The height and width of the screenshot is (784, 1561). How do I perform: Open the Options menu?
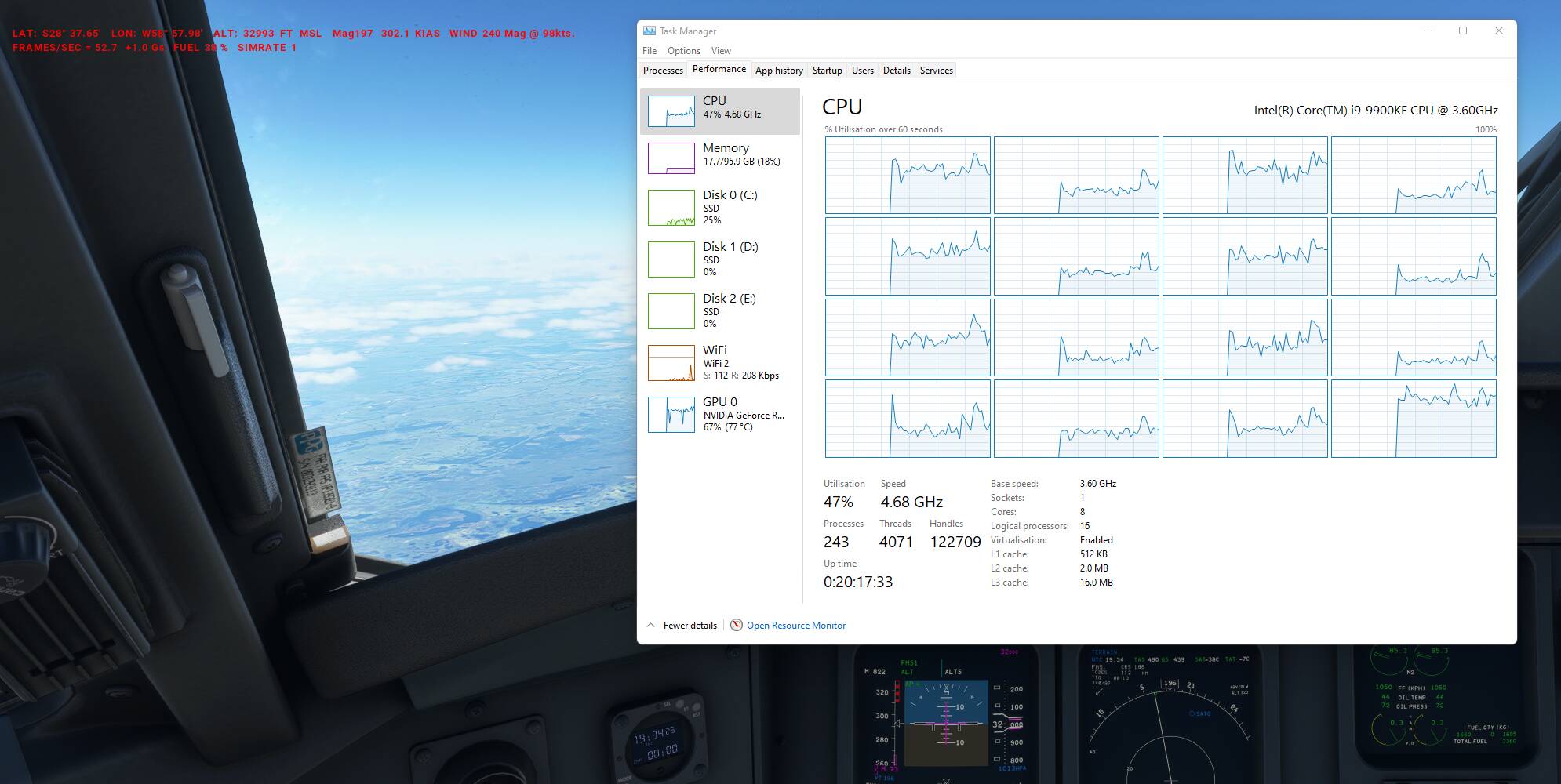point(683,51)
